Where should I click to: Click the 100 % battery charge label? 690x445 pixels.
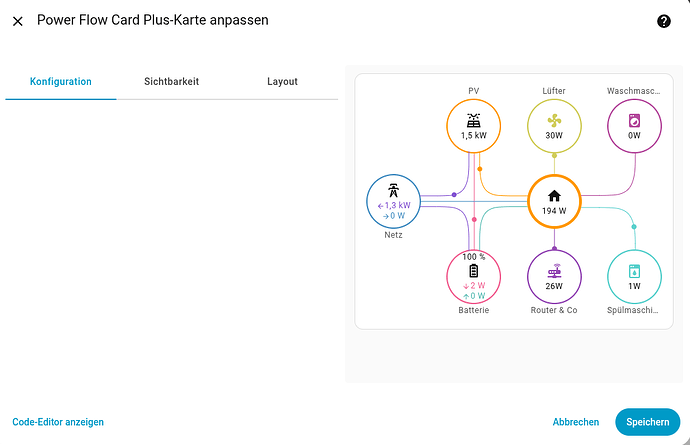point(473,257)
